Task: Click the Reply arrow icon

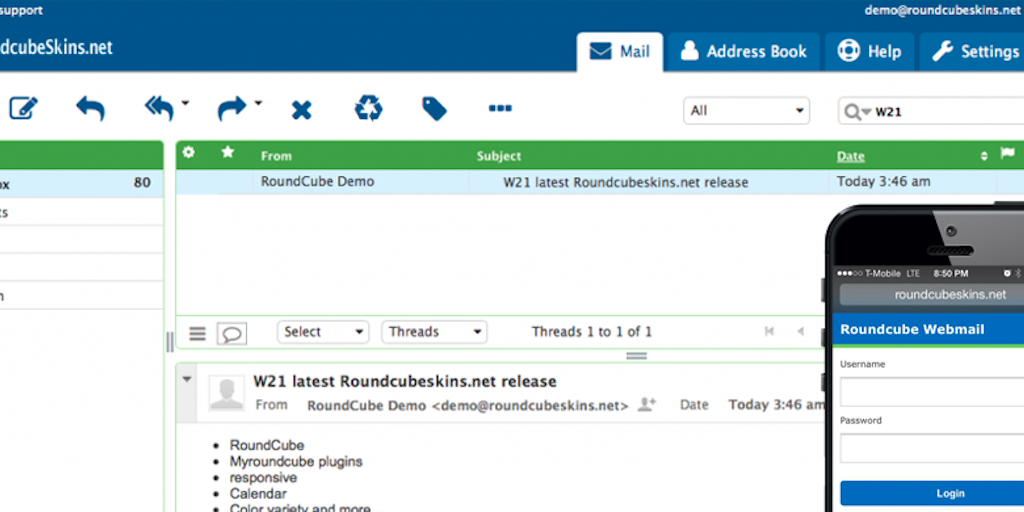Action: 90,108
